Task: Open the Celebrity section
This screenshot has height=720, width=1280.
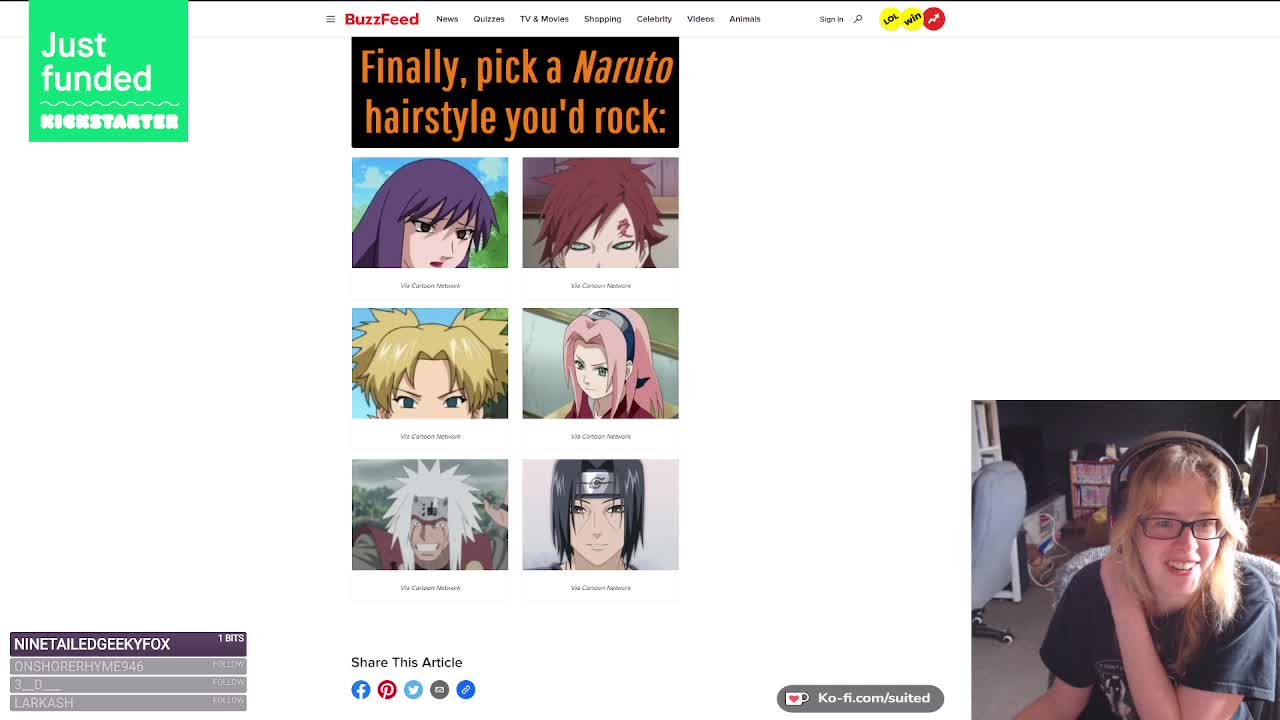Action: pyautogui.click(x=654, y=19)
